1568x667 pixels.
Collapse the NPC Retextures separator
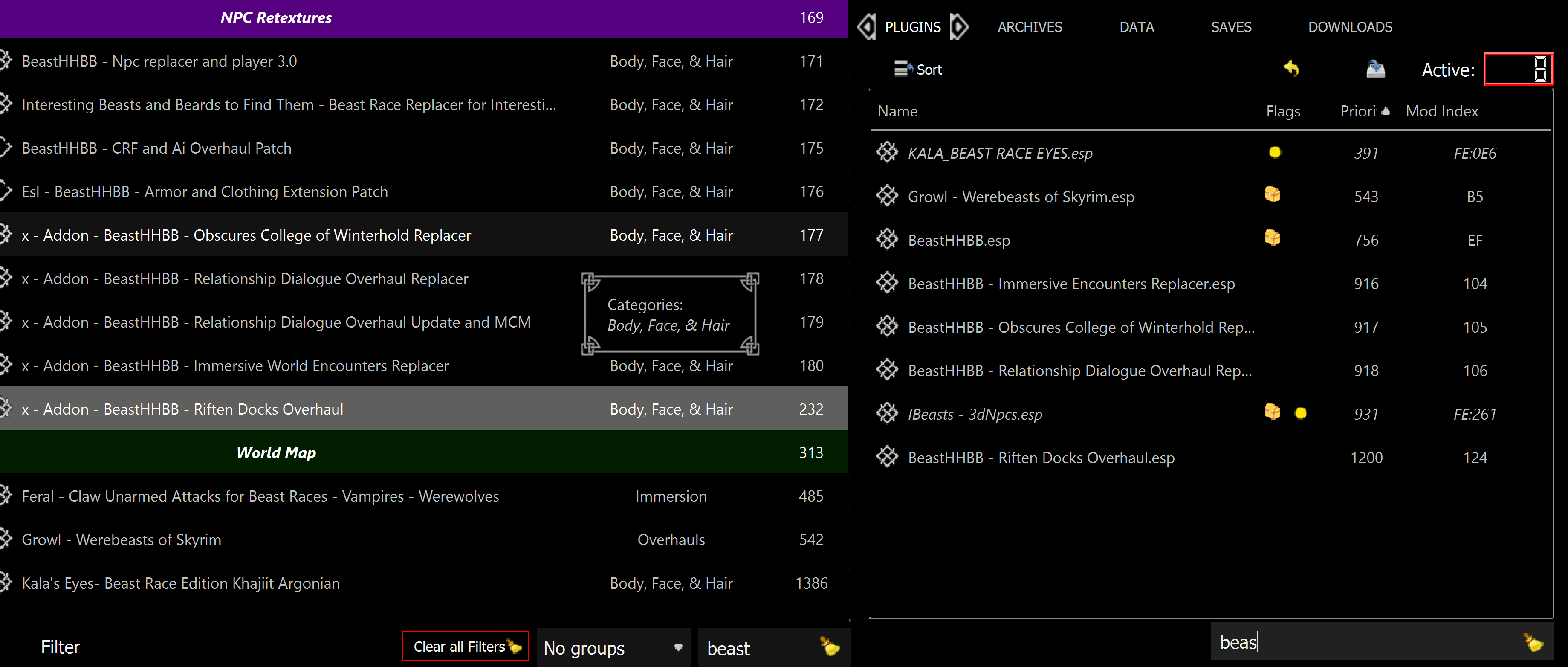pos(276,17)
